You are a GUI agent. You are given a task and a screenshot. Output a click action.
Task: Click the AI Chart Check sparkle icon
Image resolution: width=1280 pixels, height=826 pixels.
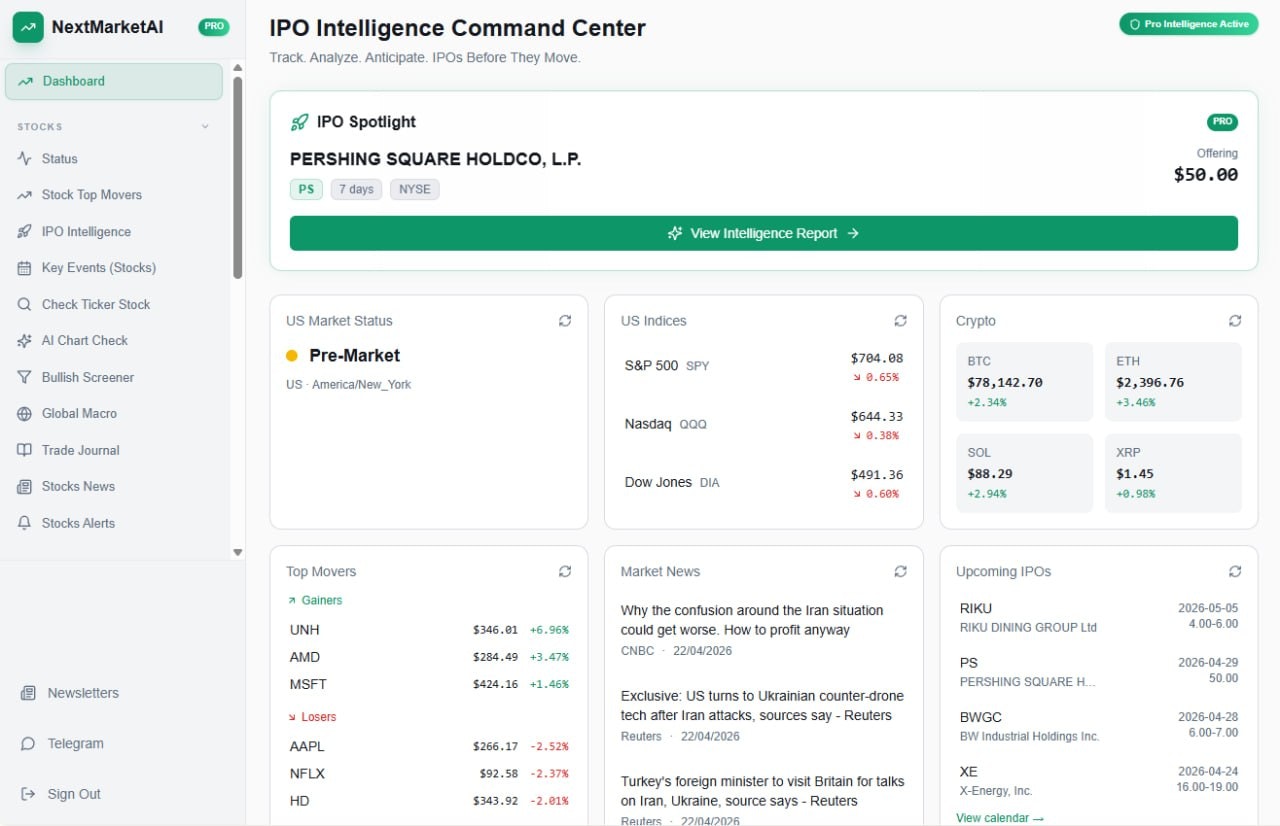tap(25, 341)
